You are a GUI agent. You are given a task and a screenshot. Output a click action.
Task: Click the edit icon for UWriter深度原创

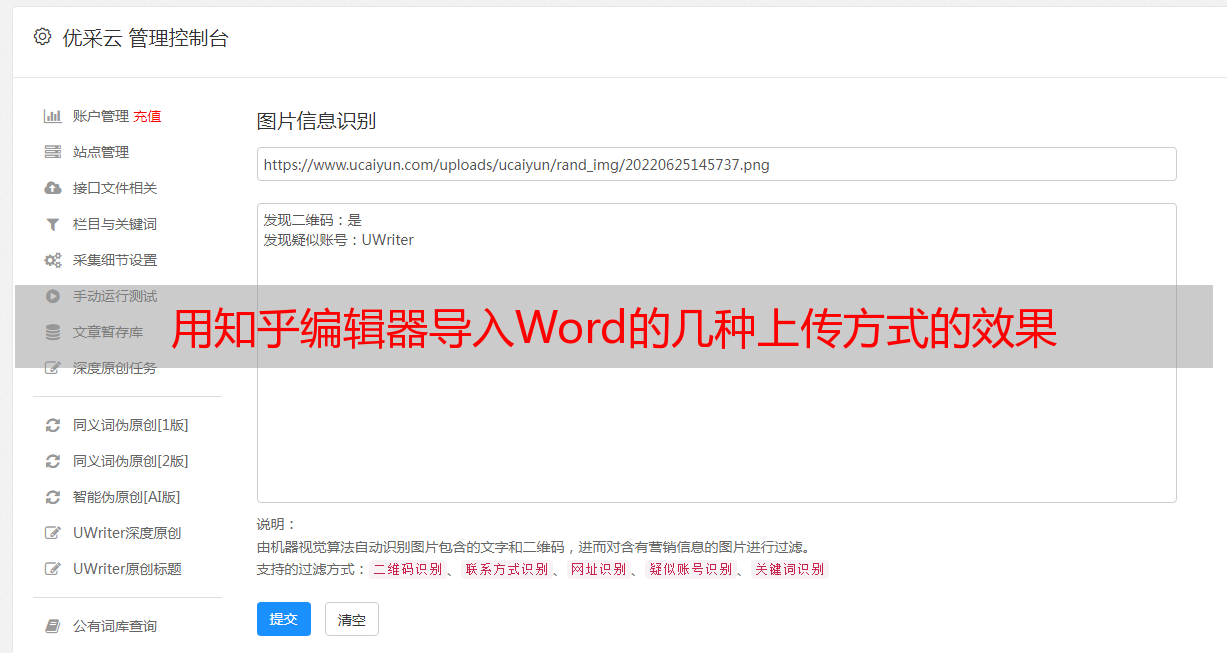pos(53,533)
